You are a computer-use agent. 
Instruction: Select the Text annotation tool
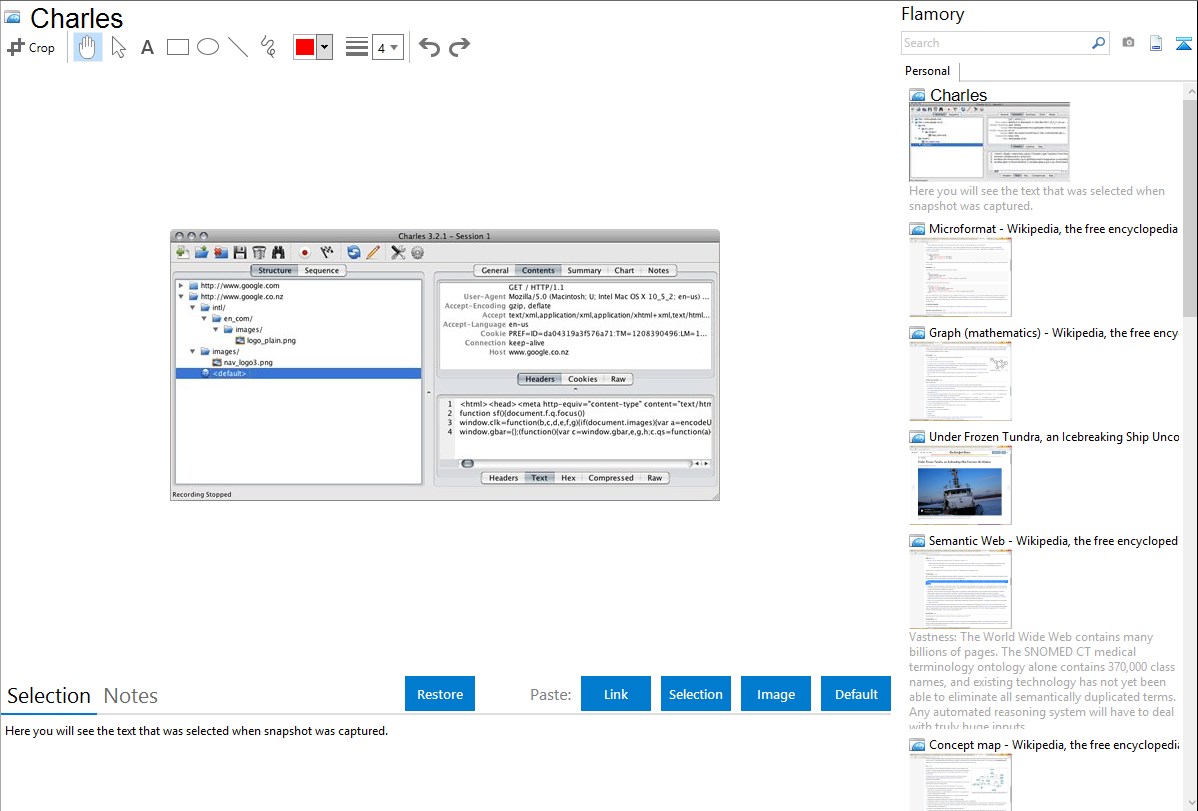tap(147, 47)
